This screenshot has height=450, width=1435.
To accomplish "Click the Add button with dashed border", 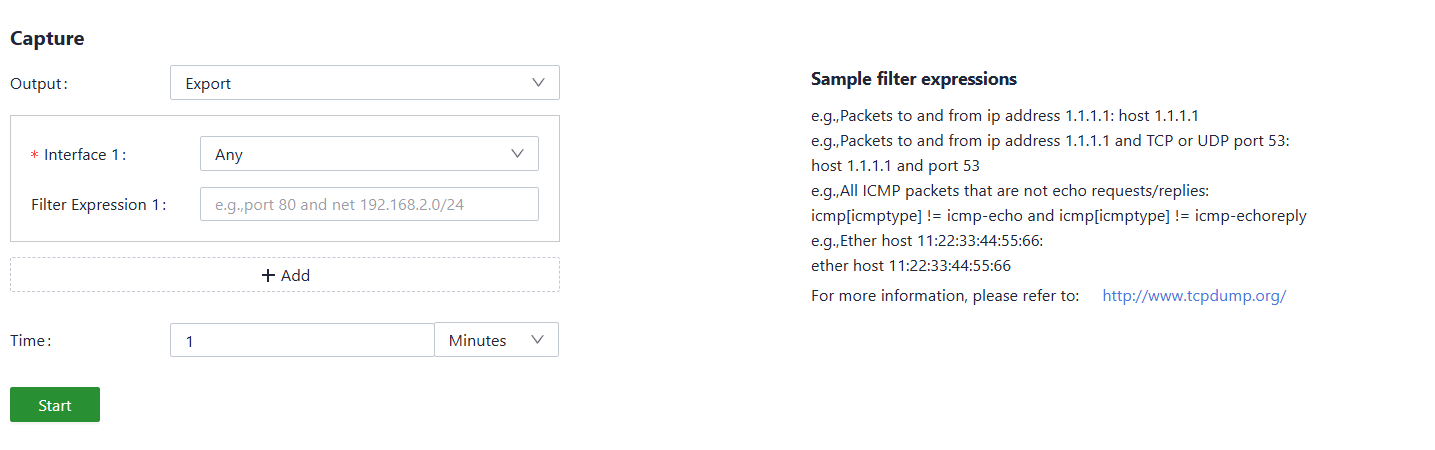I will pos(285,275).
